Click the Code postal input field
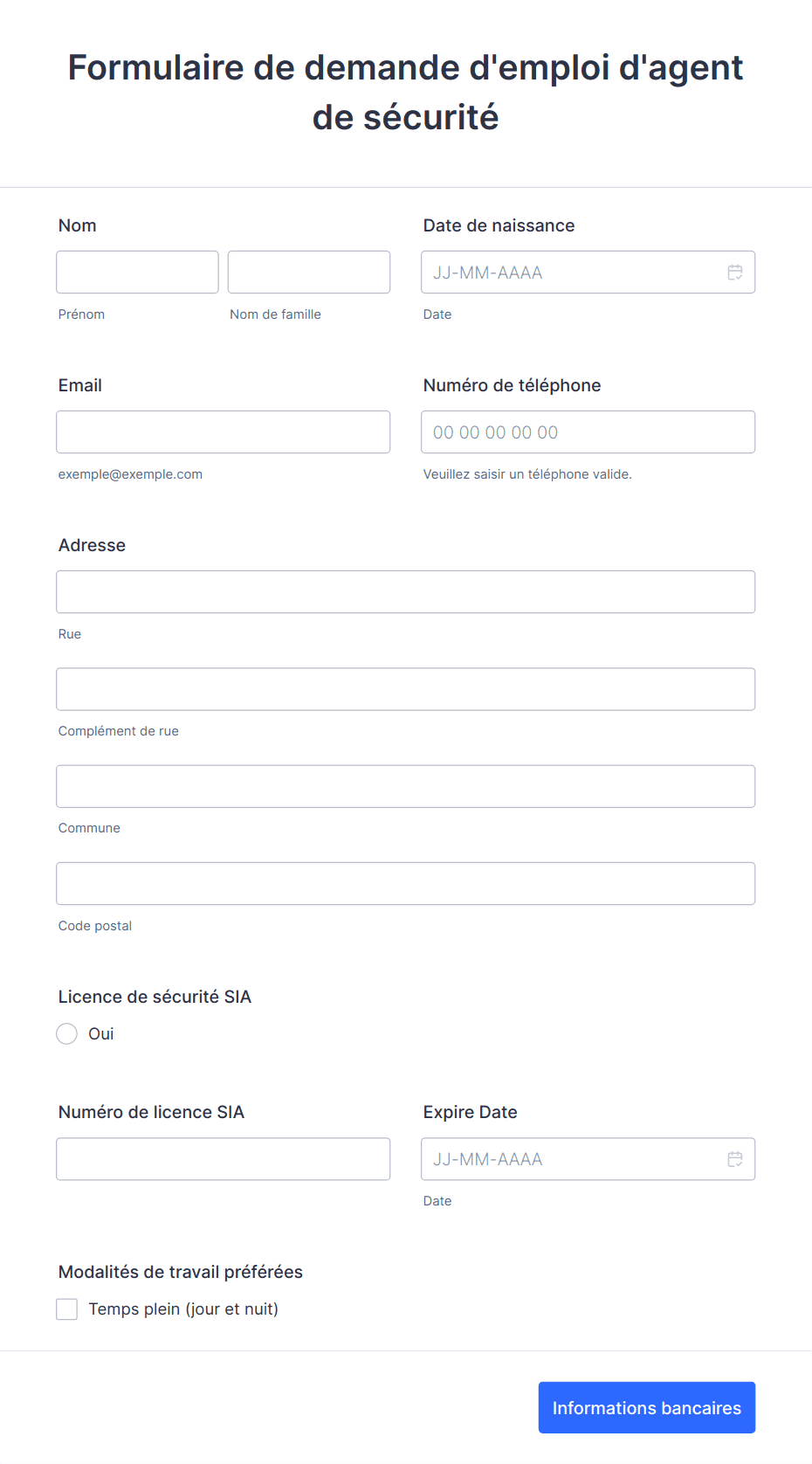Image resolution: width=812 pixels, height=1464 pixels. point(406,884)
